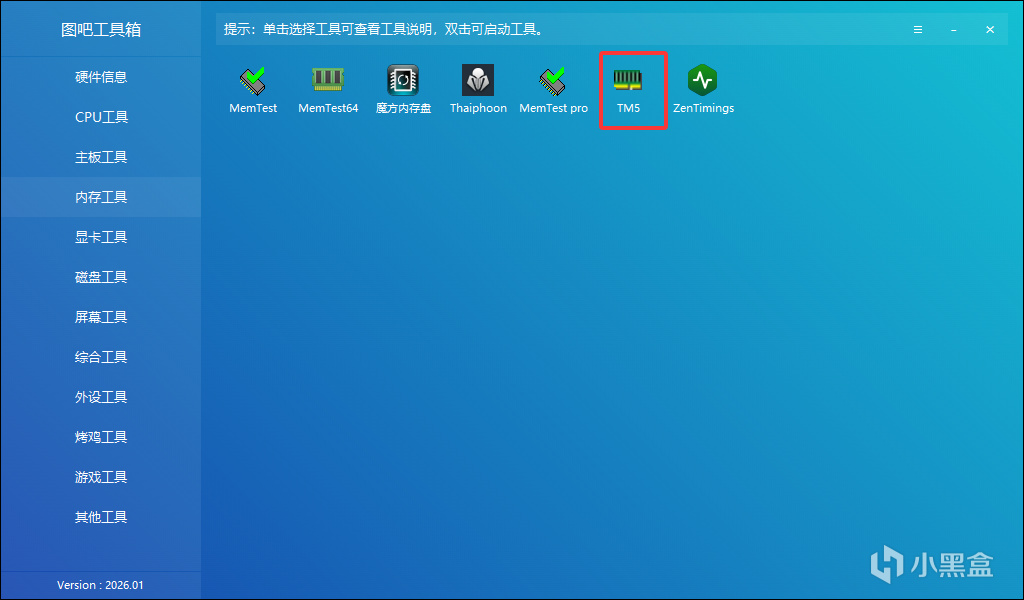Switch to 烤鸡工具 category
This screenshot has height=600, width=1024.
pos(101,437)
